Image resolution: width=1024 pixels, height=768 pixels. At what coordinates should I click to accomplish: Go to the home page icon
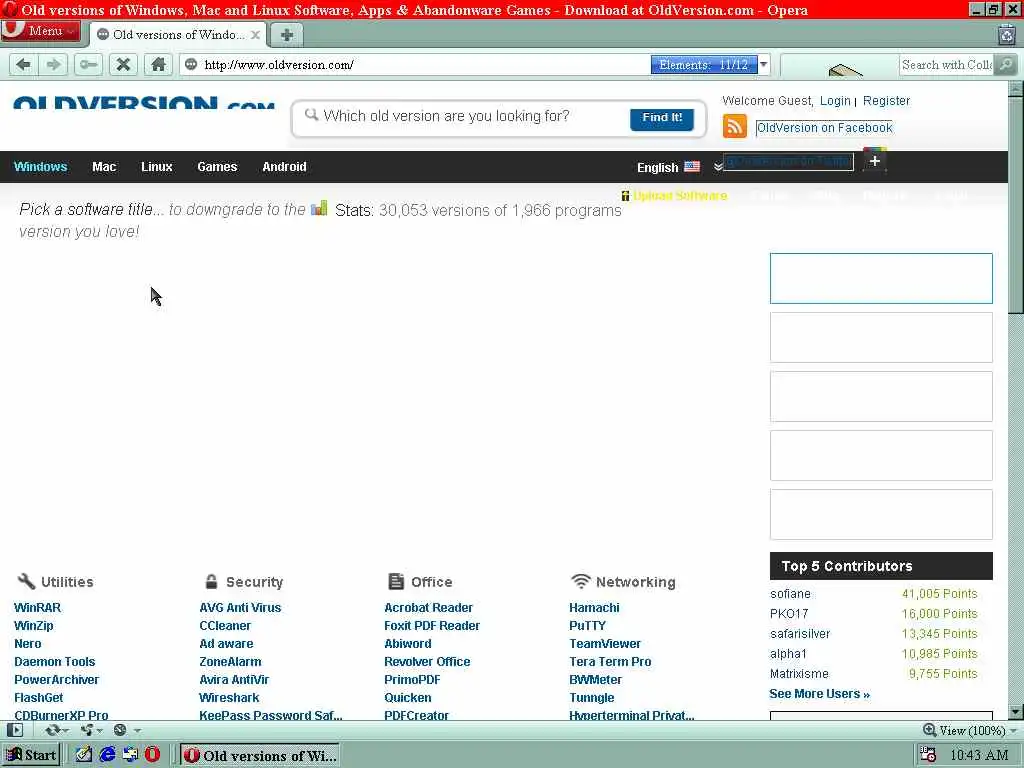(x=158, y=64)
